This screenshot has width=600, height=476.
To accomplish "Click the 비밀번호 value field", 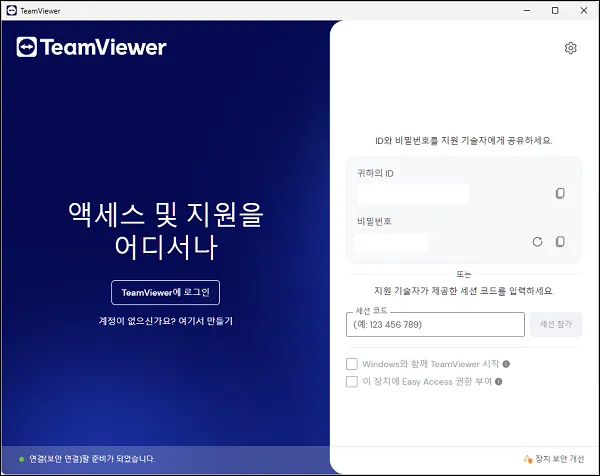I will click(391, 242).
